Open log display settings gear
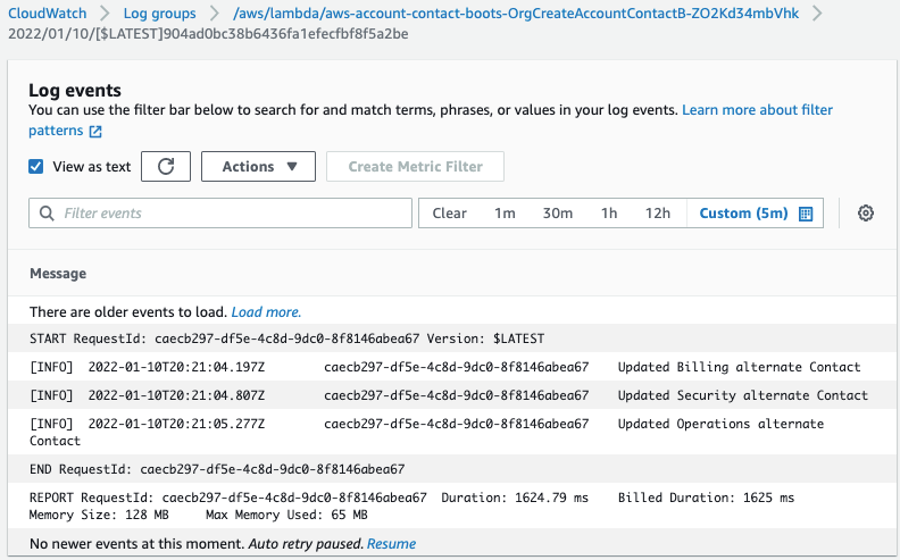The height and width of the screenshot is (560, 902). (865, 213)
